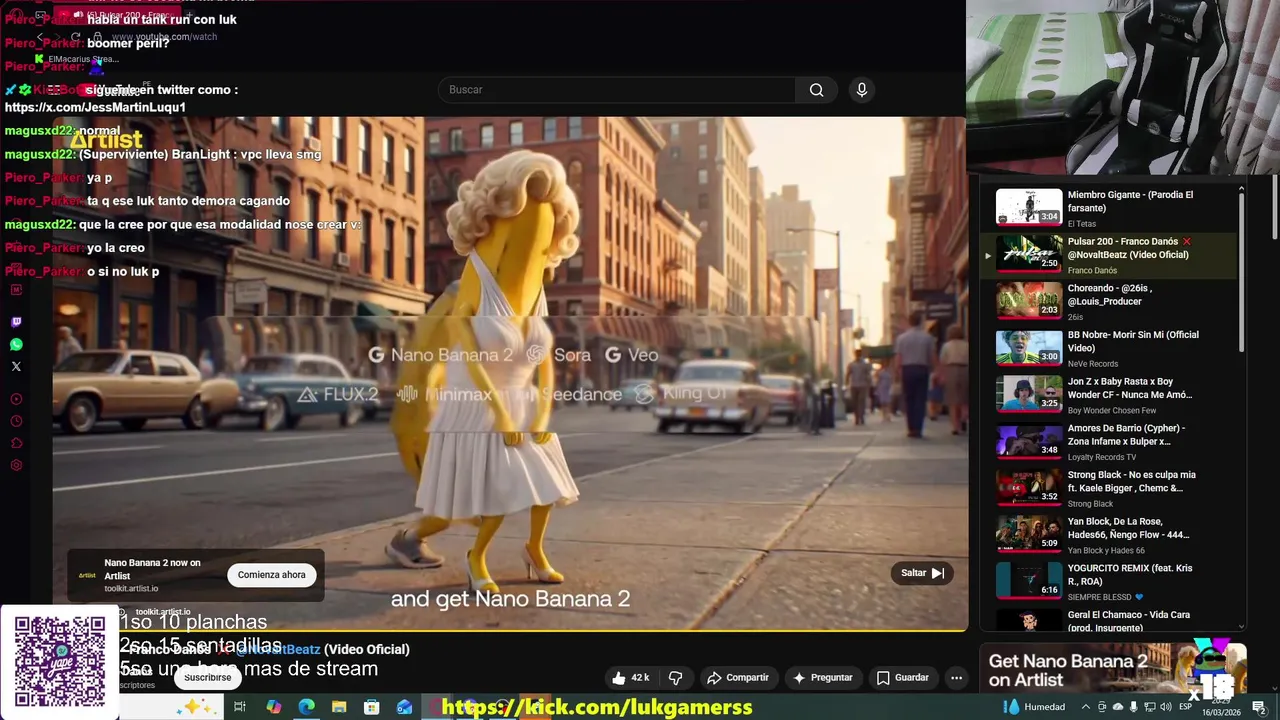Open WhatsApp in the browser sidebar
Viewport: 1280px width, 720px height.
pyautogui.click(x=16, y=344)
